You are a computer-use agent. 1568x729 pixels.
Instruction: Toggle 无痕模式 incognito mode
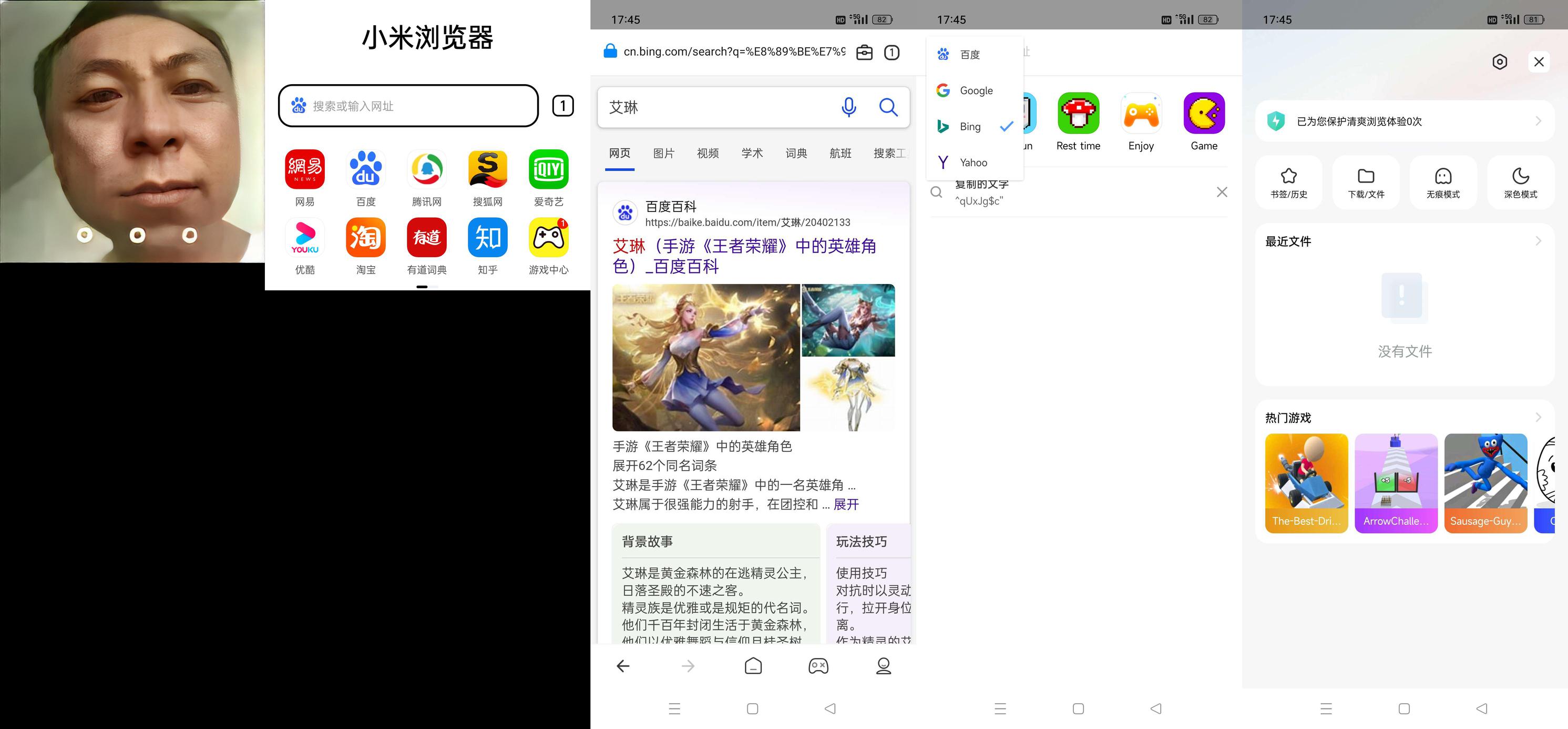point(1443,183)
